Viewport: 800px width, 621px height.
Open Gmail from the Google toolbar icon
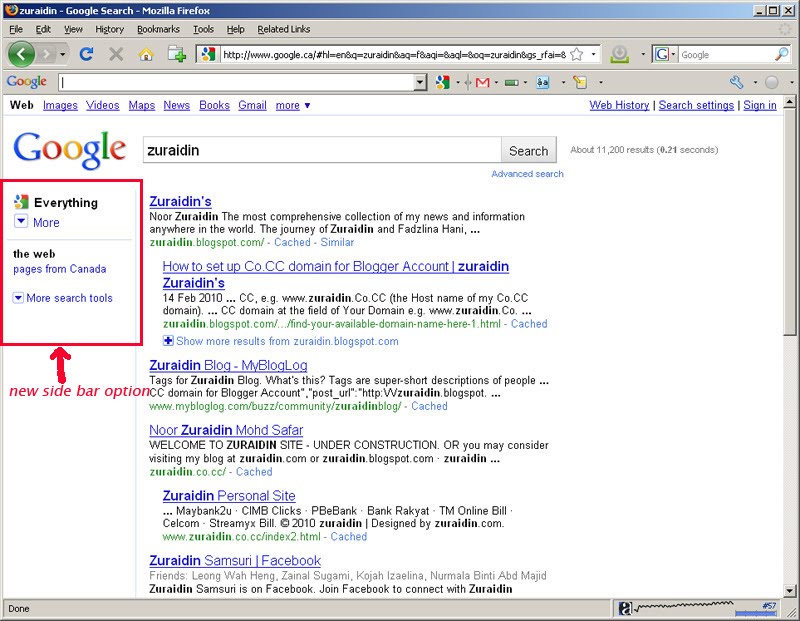click(x=482, y=82)
